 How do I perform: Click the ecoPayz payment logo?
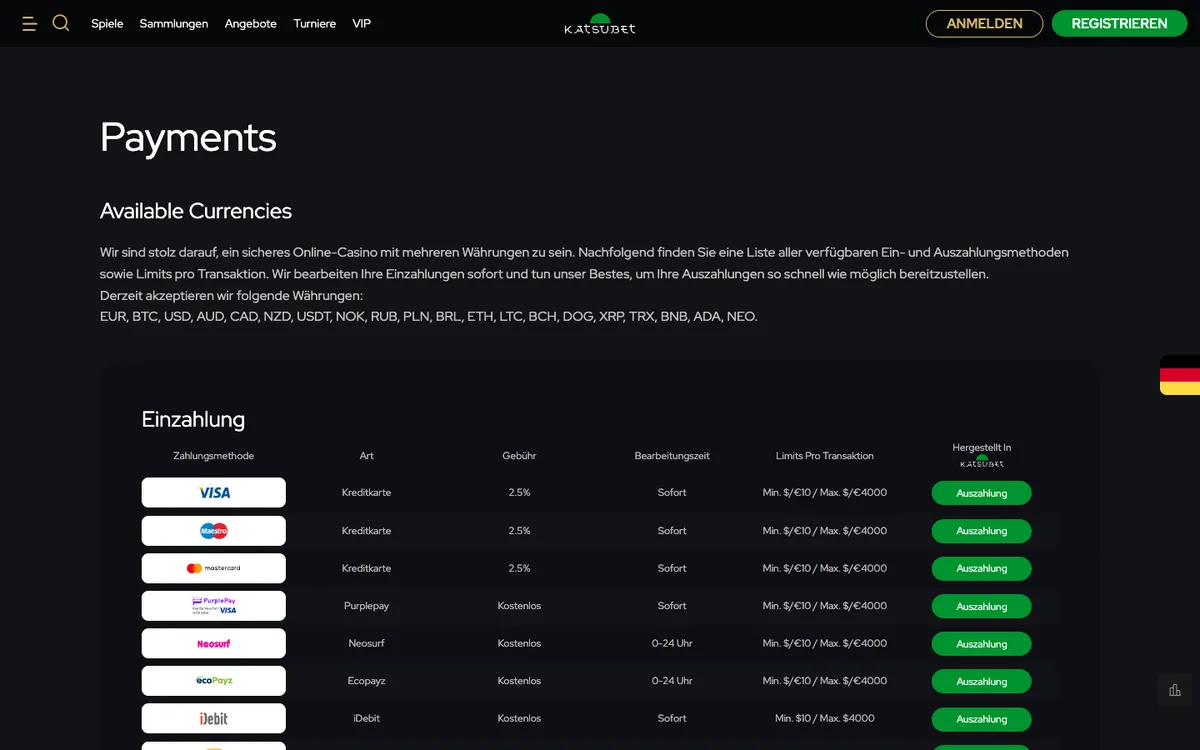tap(214, 681)
